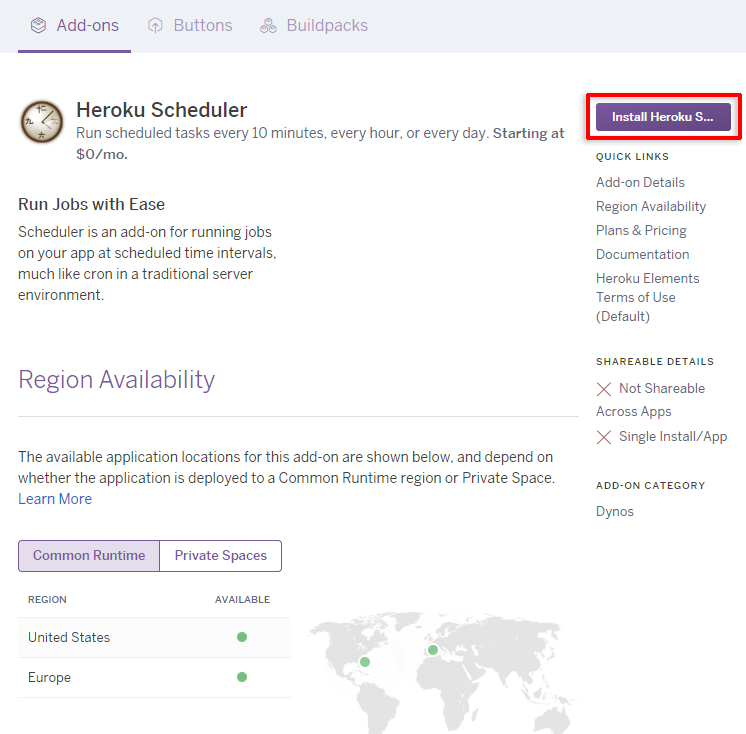Click the United States row
Viewport: 746px width, 734px height.
pyautogui.click(x=155, y=637)
